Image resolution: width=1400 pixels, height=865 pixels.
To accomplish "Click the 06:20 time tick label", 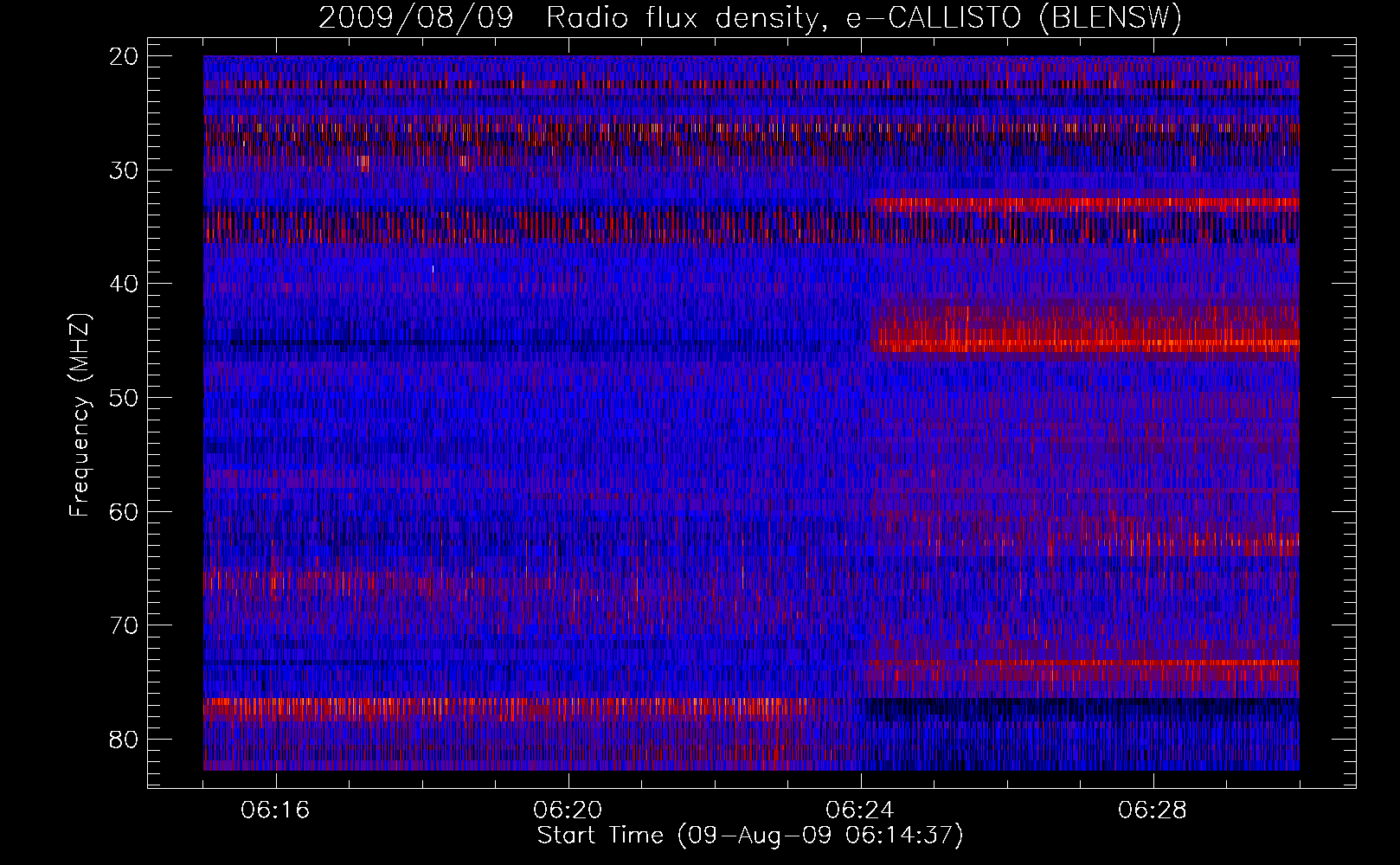I will [x=568, y=811].
